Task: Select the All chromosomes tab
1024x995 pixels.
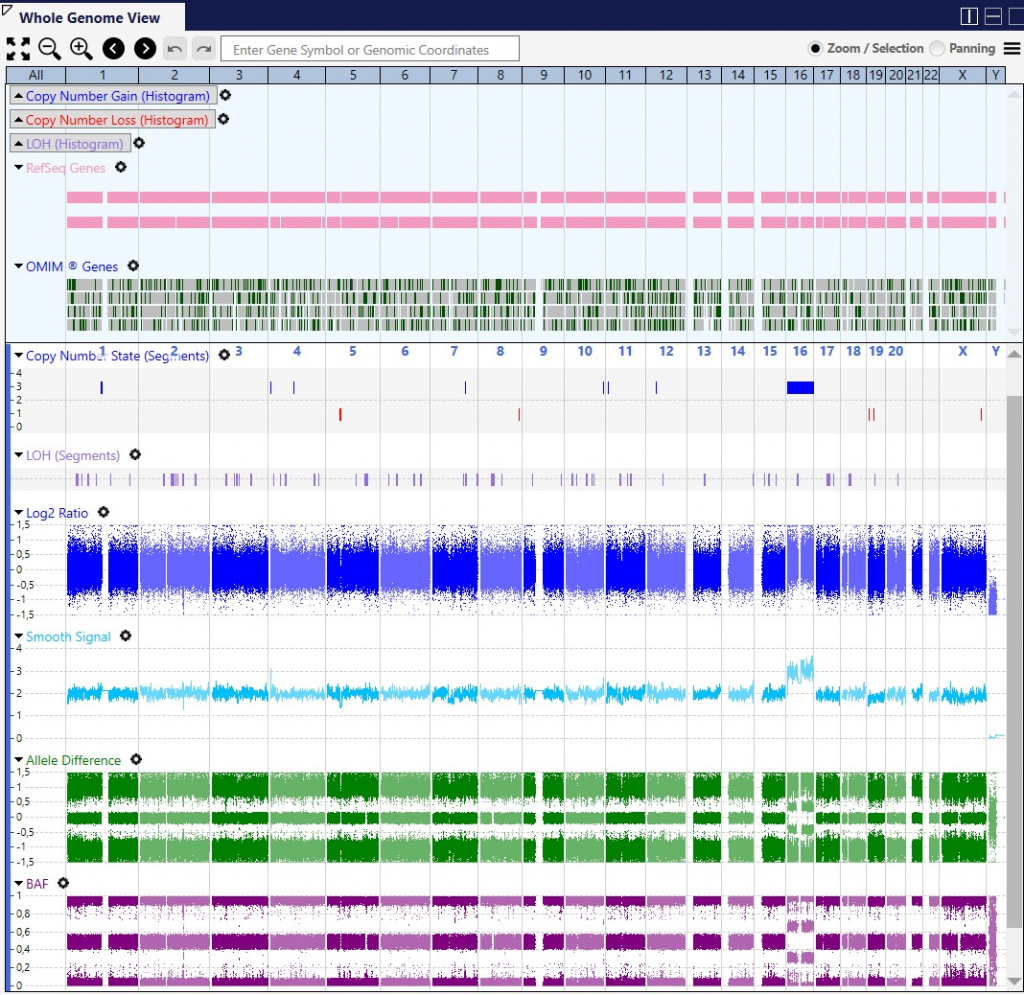Action: pos(36,75)
